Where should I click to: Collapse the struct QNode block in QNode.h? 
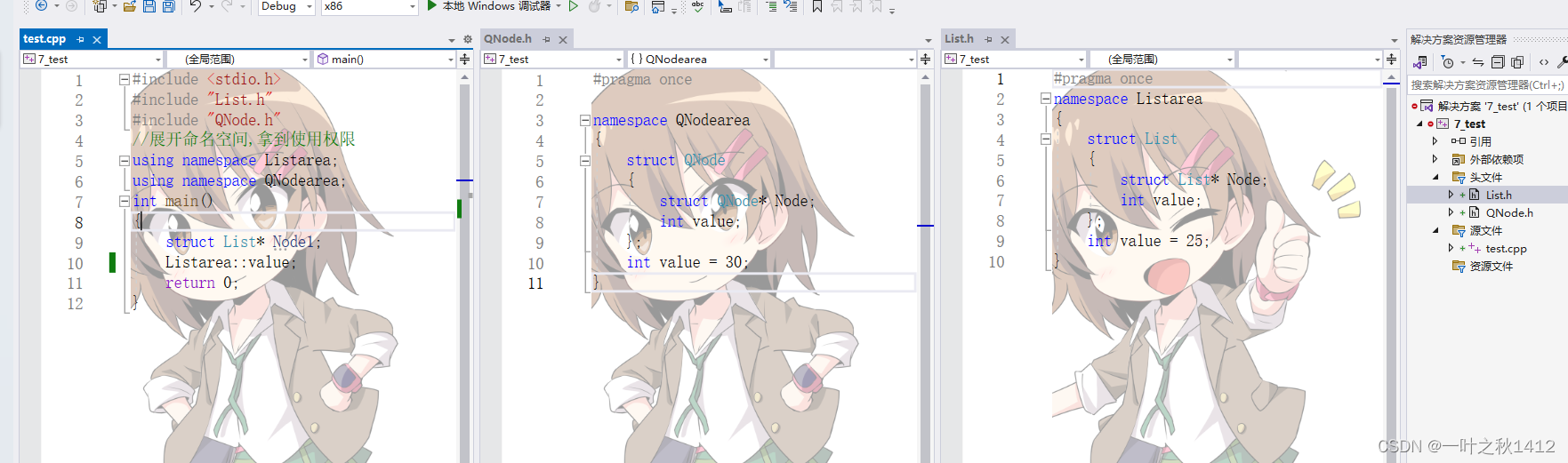pos(585,161)
